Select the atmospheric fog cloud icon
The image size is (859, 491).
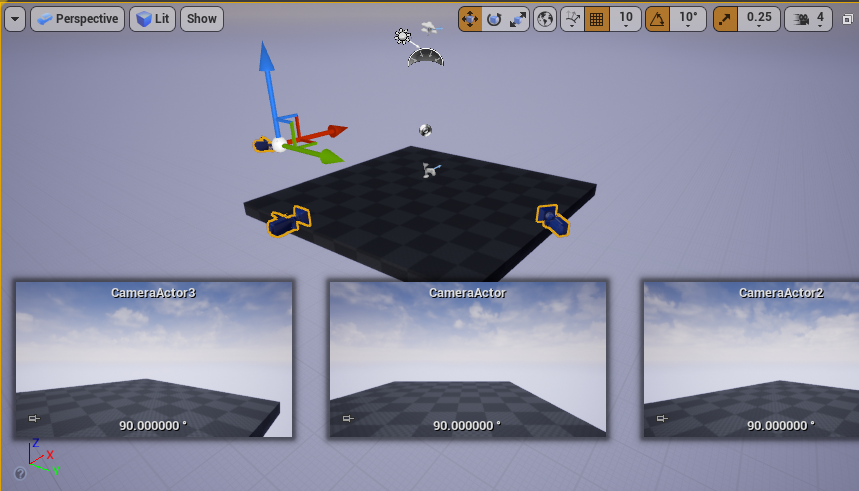[431, 27]
